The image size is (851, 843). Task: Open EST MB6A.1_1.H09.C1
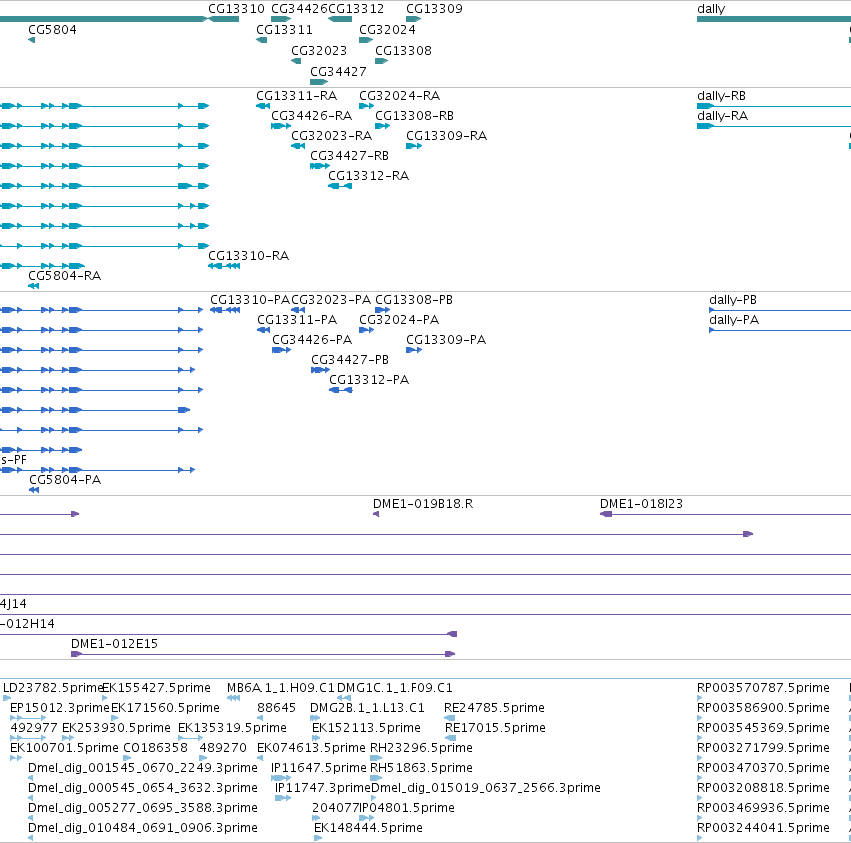281,688
